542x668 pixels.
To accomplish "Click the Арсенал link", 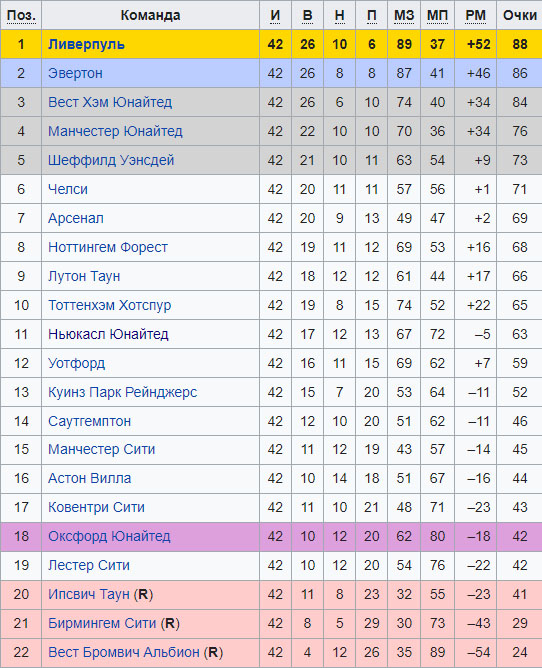I will click(75, 218).
